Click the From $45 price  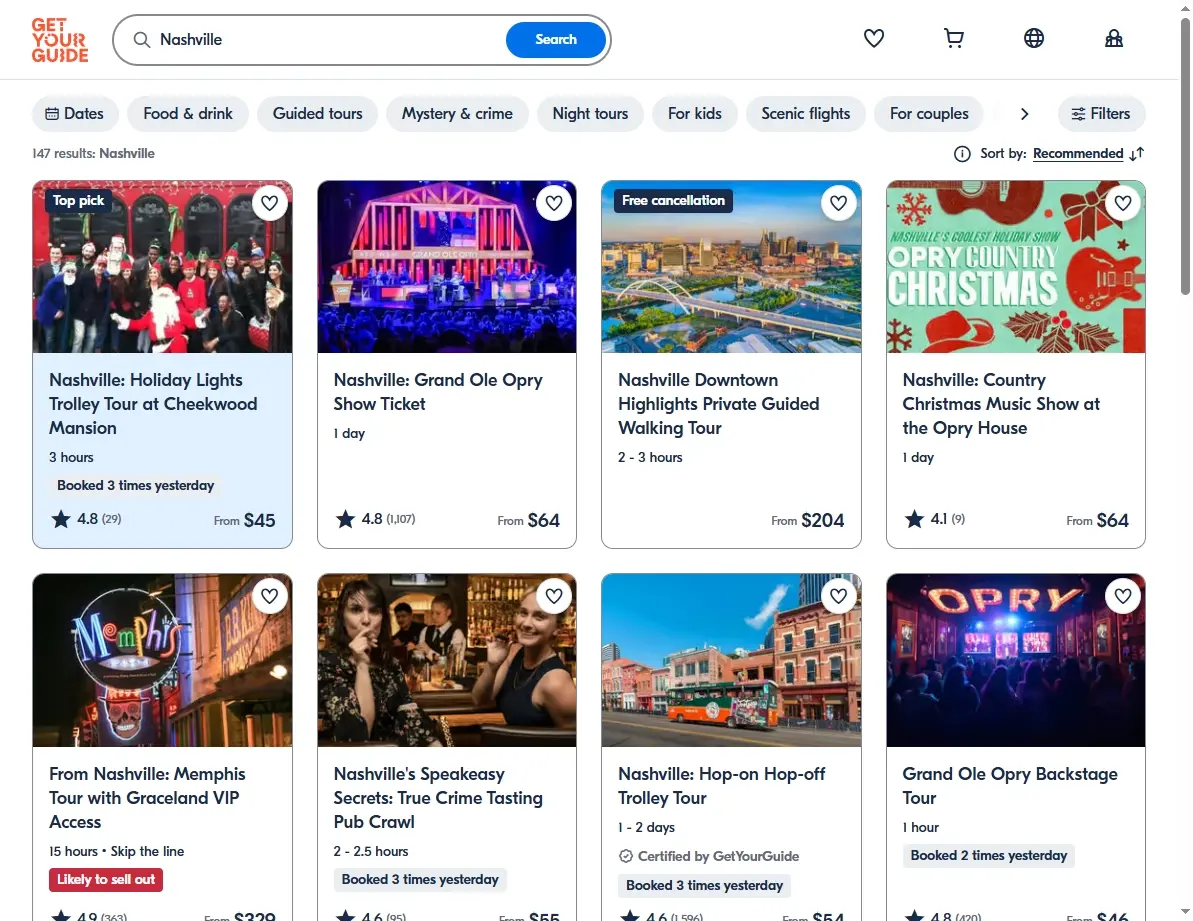[x=244, y=520]
